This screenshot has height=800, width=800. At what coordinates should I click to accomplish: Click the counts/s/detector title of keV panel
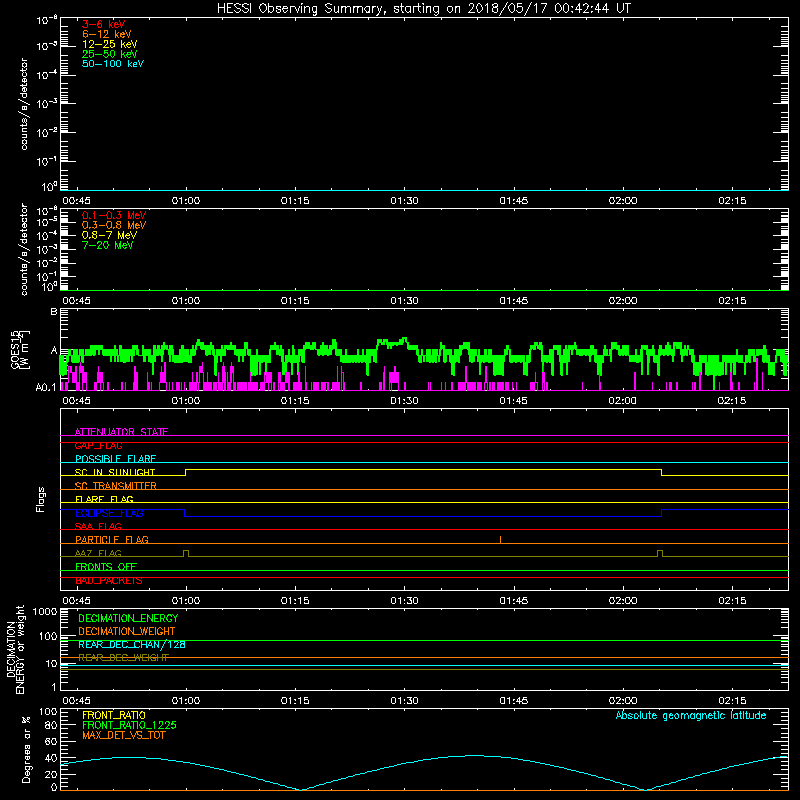click(24, 104)
